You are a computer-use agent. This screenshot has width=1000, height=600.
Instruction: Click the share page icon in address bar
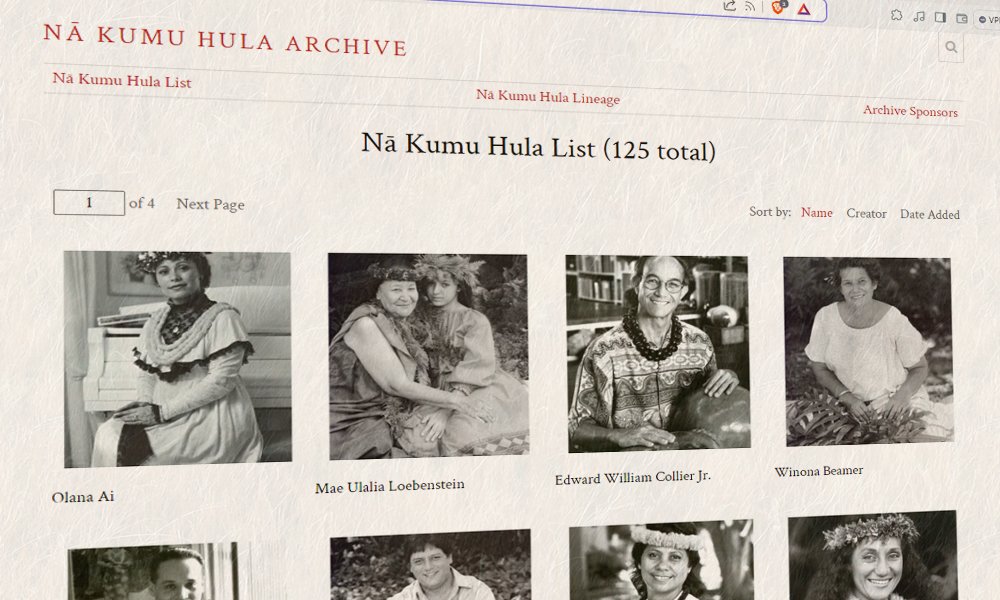pos(730,6)
